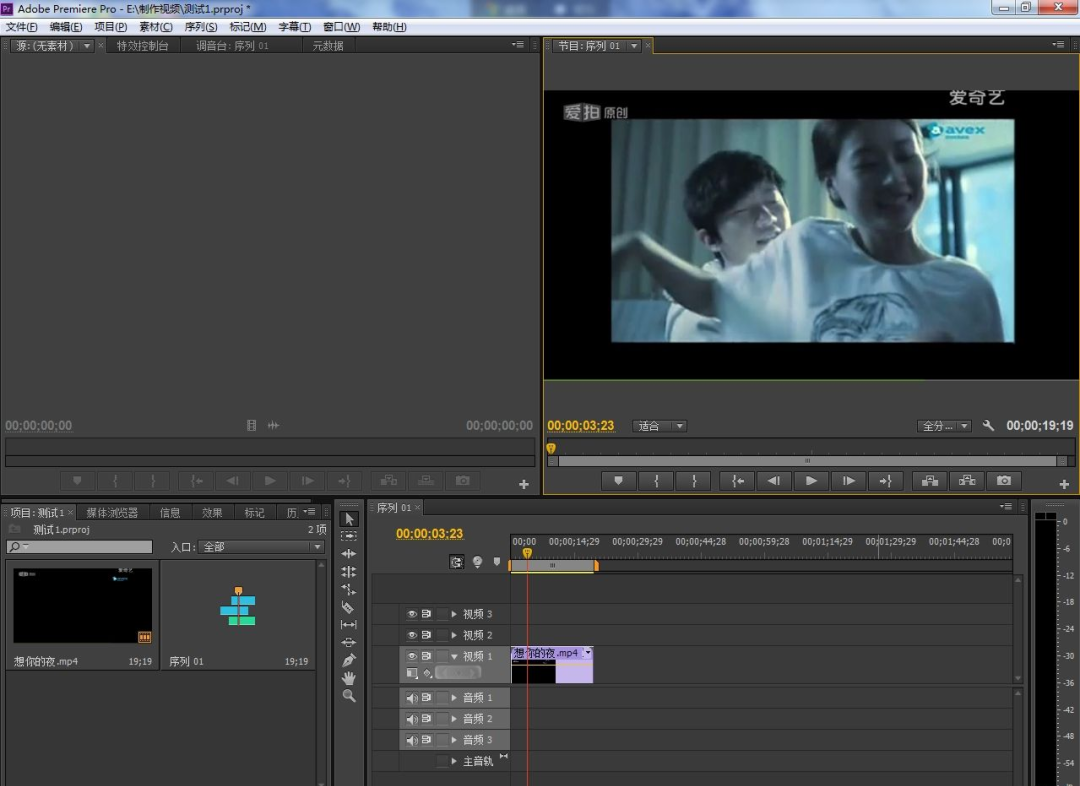
Task: Expand the 视频 2 track
Action: (454, 634)
